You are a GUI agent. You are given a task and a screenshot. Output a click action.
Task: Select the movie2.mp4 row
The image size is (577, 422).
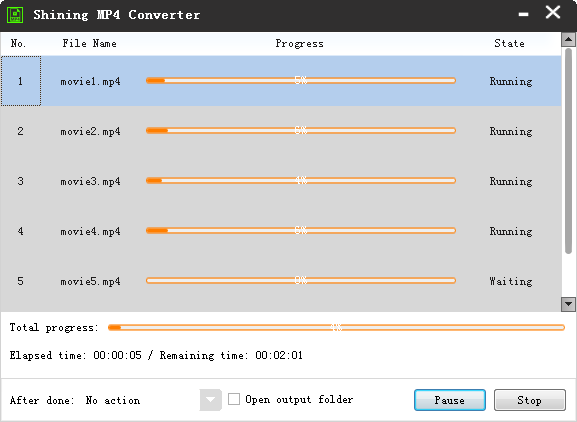[x=281, y=131]
